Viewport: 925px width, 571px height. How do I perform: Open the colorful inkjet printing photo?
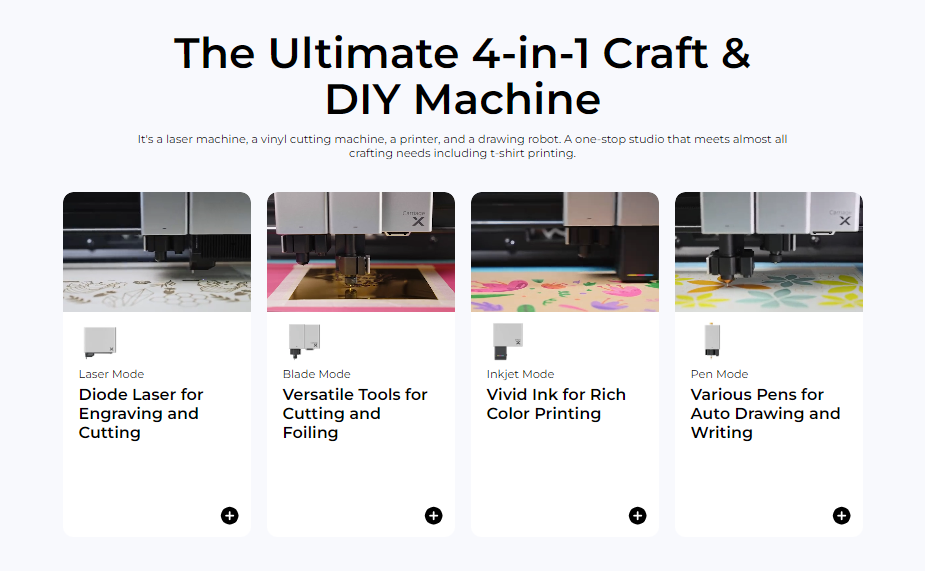coord(565,252)
